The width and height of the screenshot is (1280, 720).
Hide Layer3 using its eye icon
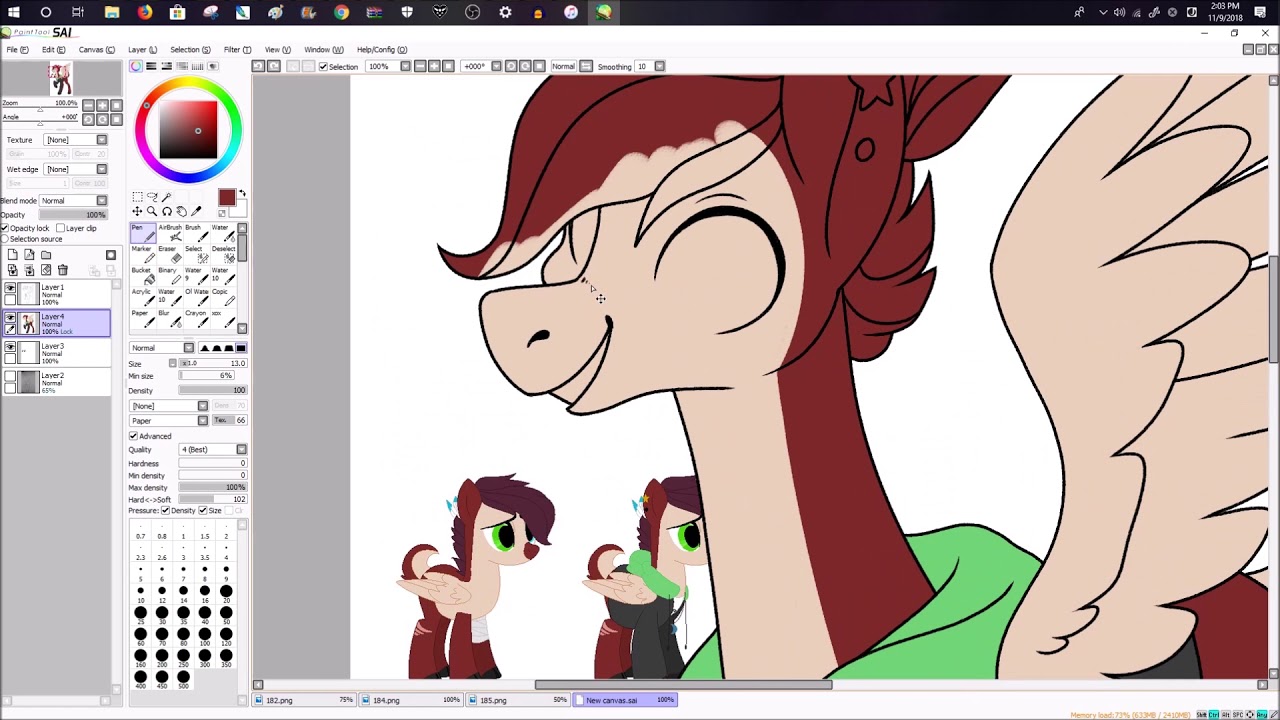click(x=10, y=347)
